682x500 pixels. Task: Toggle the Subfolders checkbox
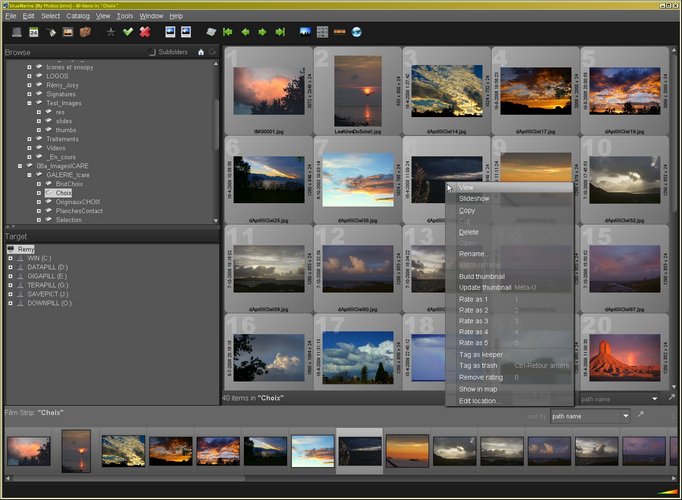[x=152, y=52]
